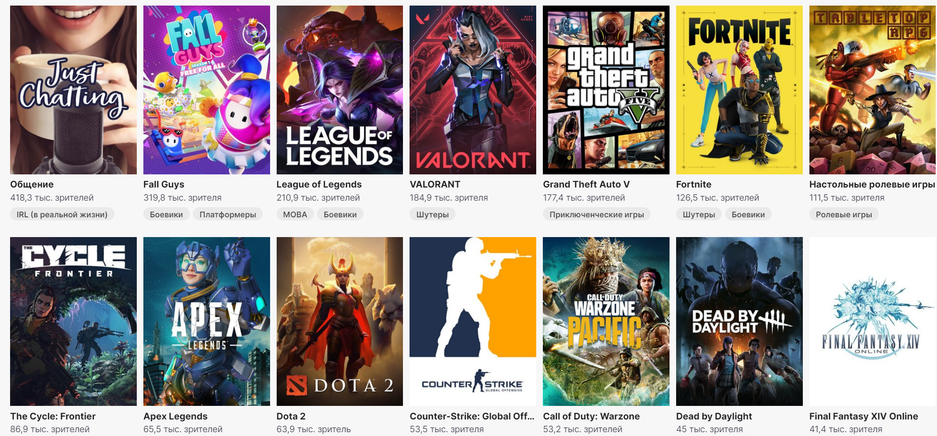
Task: Click the Приключенческие игры tag
Action: 596,214
